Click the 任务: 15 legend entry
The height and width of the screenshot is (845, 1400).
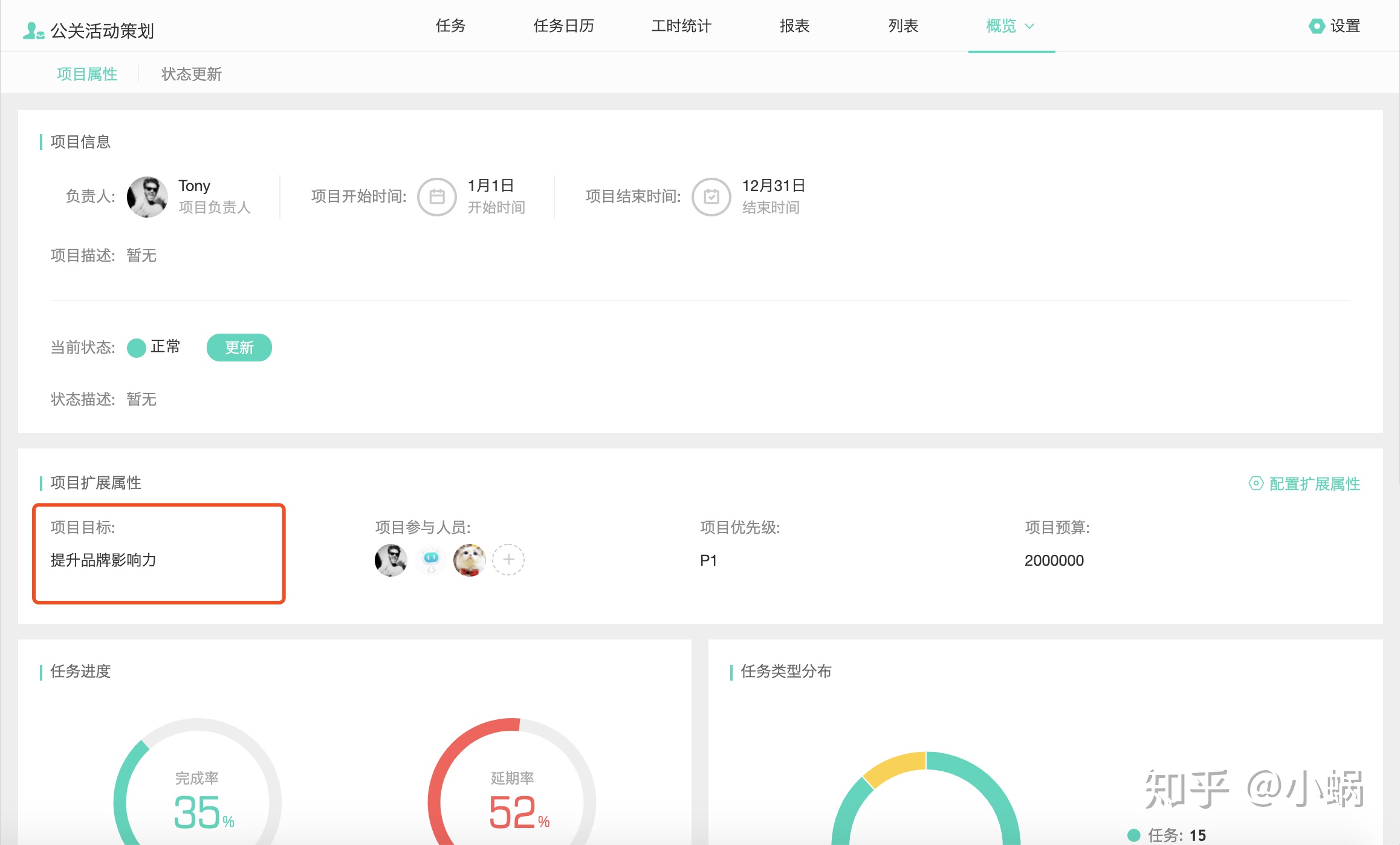tap(1167, 835)
